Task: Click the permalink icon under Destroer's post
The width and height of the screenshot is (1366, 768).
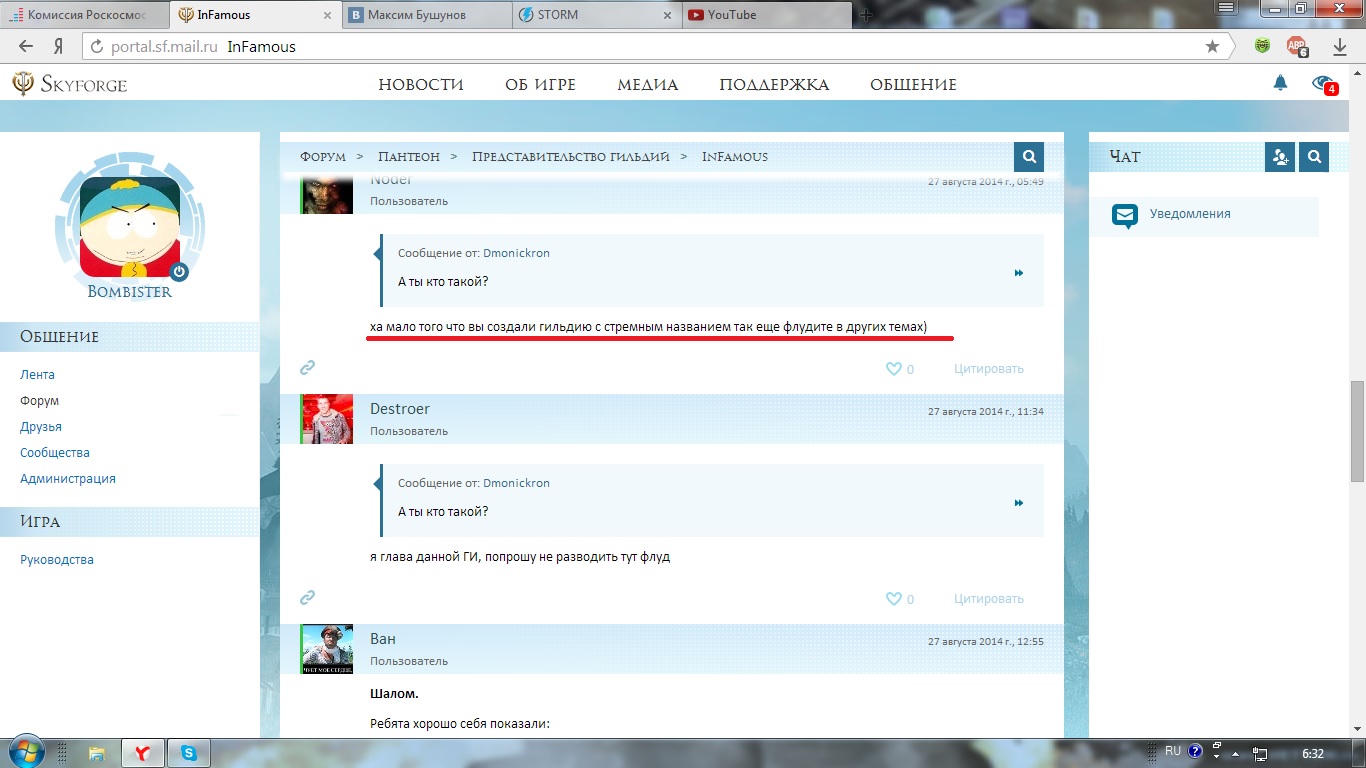Action: point(308,598)
